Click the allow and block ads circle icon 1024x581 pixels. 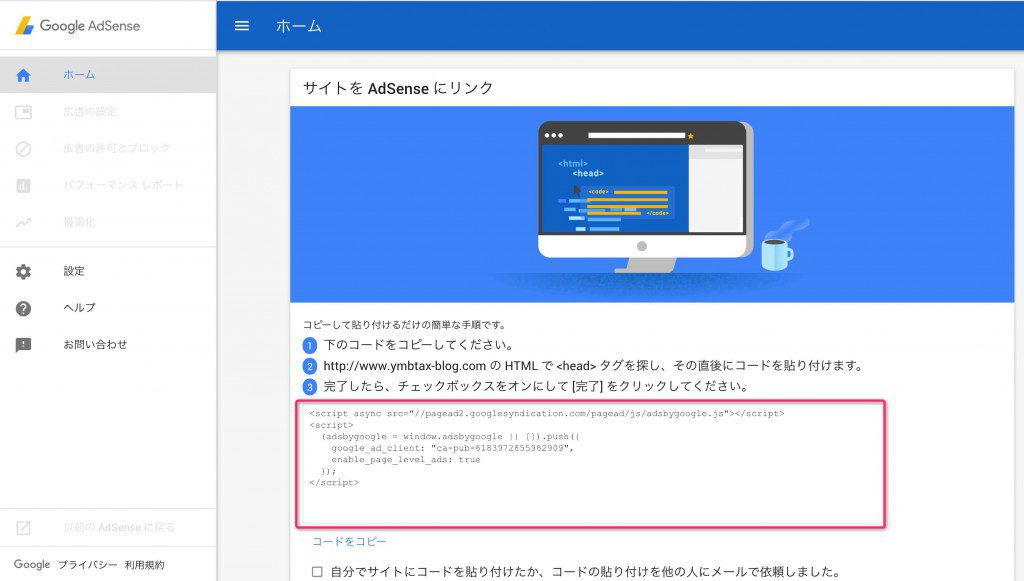(24, 149)
